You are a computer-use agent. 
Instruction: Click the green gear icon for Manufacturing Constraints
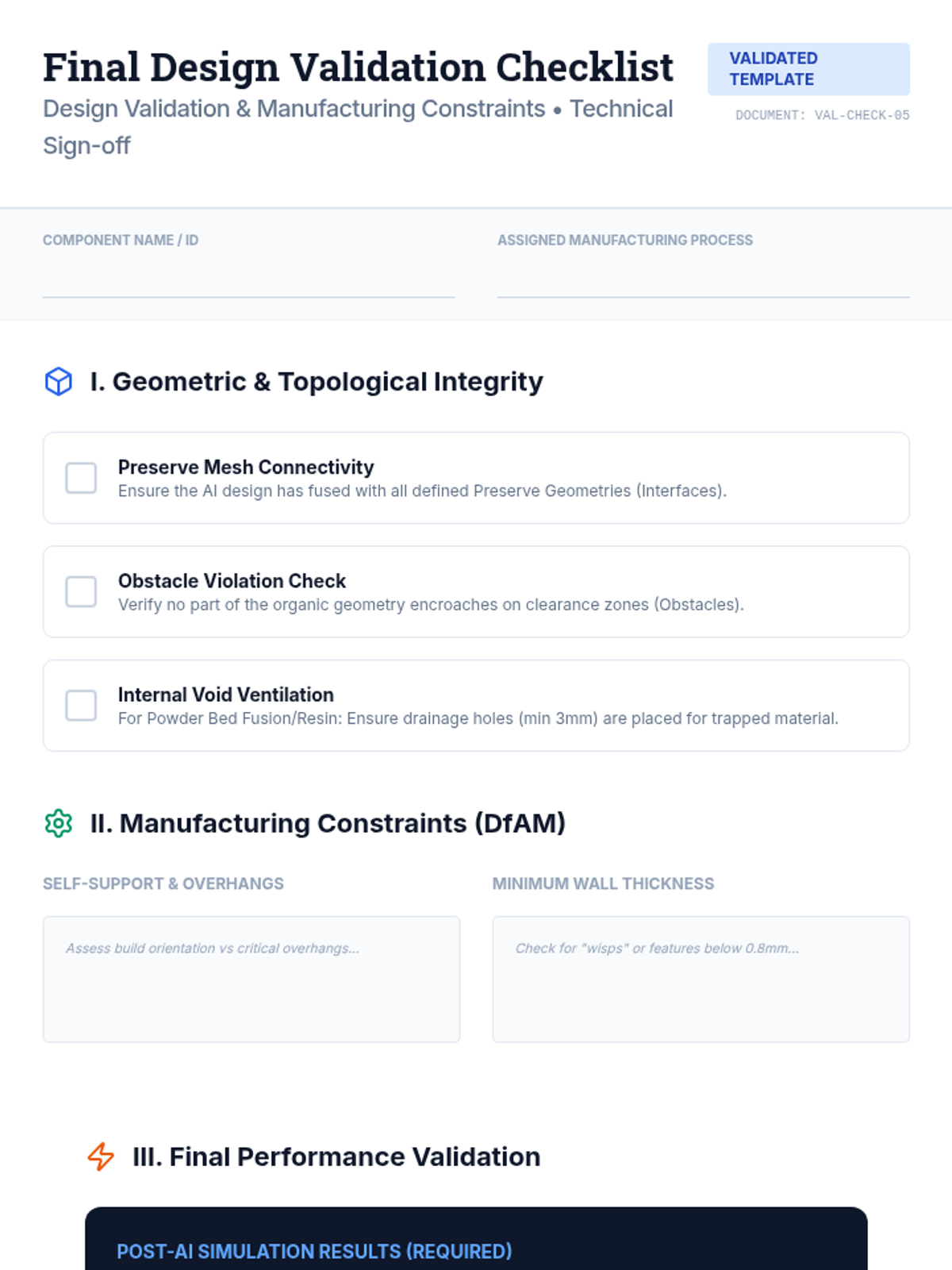59,823
